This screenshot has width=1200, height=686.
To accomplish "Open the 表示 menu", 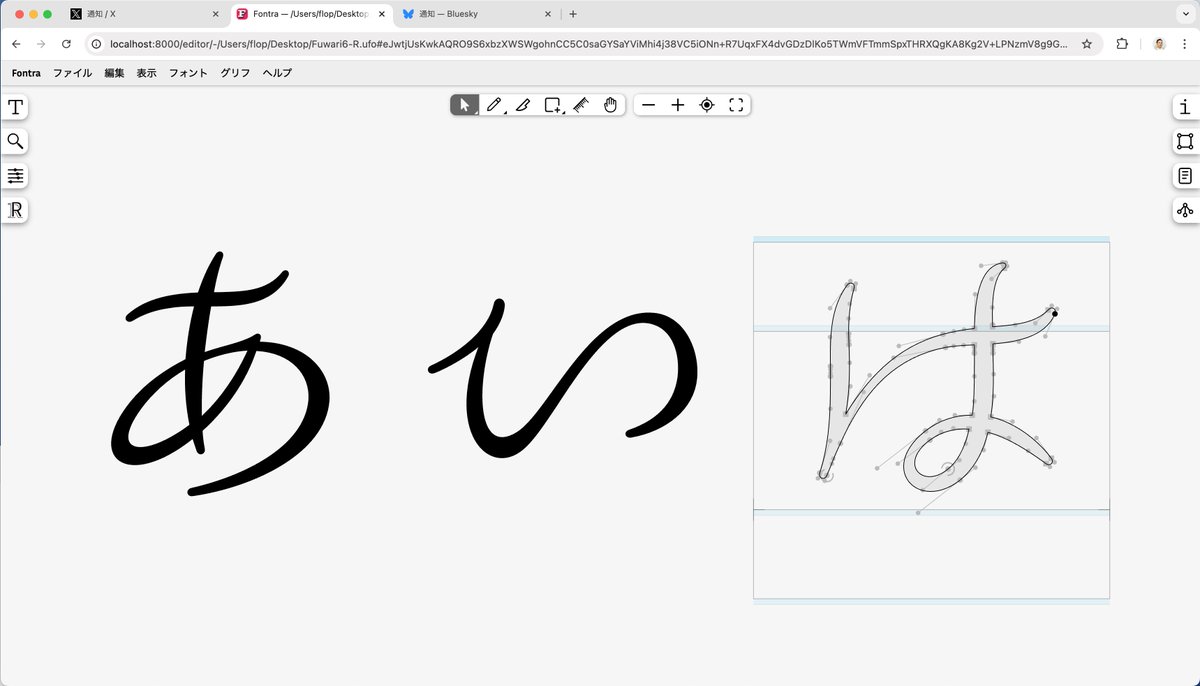I will pyautogui.click(x=146, y=73).
